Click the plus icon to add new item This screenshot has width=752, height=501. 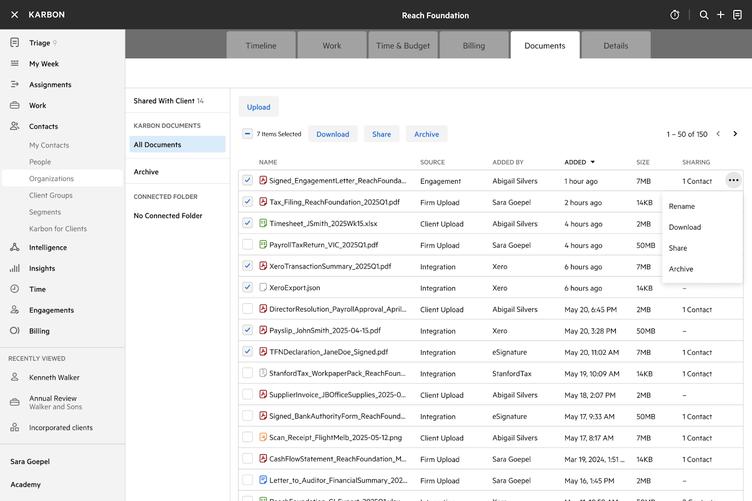pos(721,15)
